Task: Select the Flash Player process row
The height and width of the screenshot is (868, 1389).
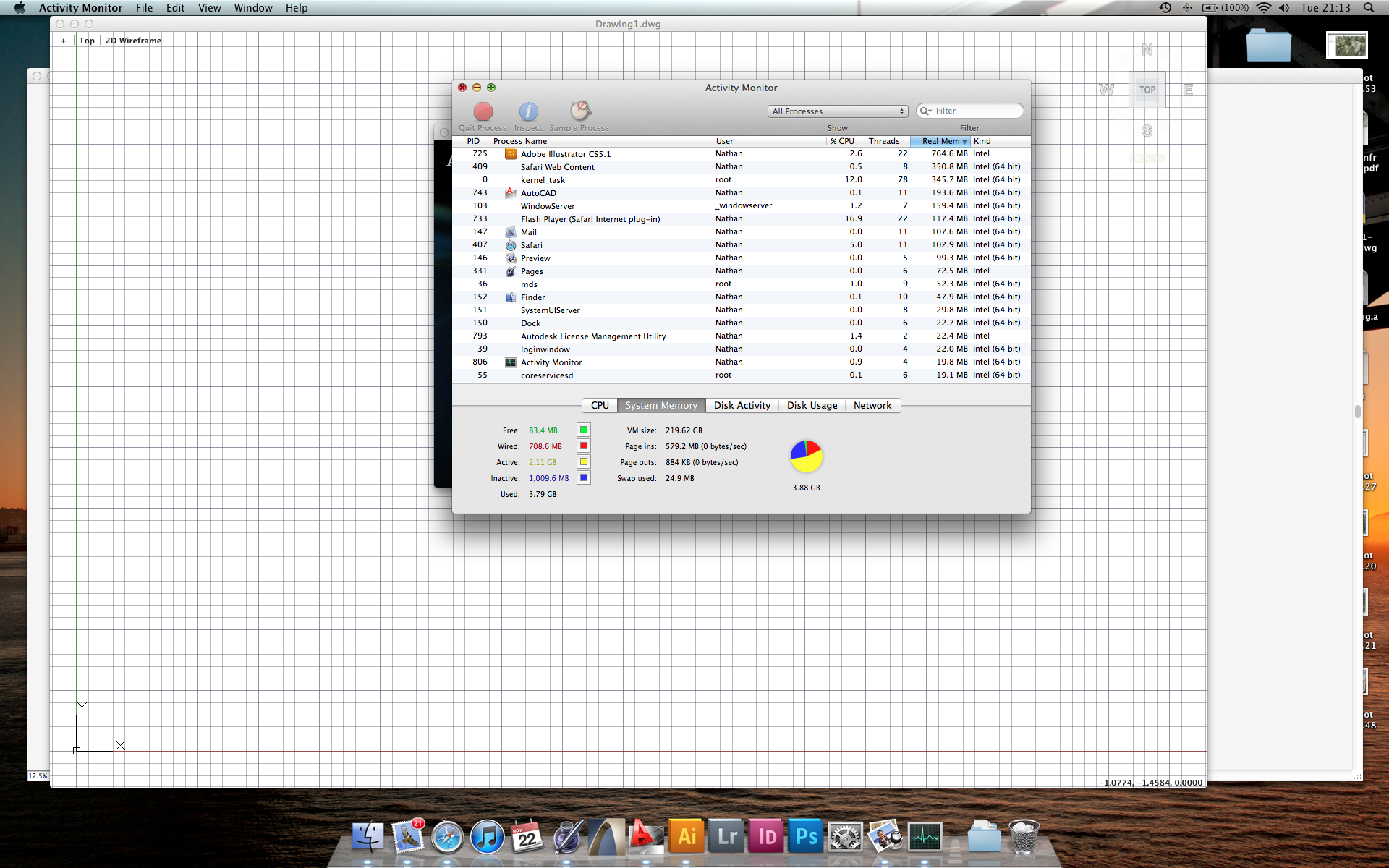Action: (x=741, y=219)
